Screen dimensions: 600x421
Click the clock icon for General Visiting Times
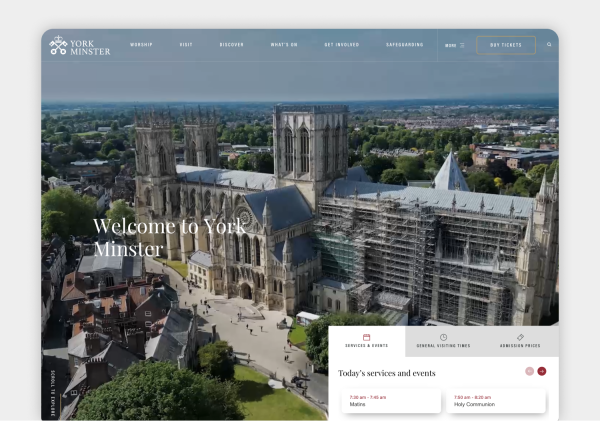(443, 337)
